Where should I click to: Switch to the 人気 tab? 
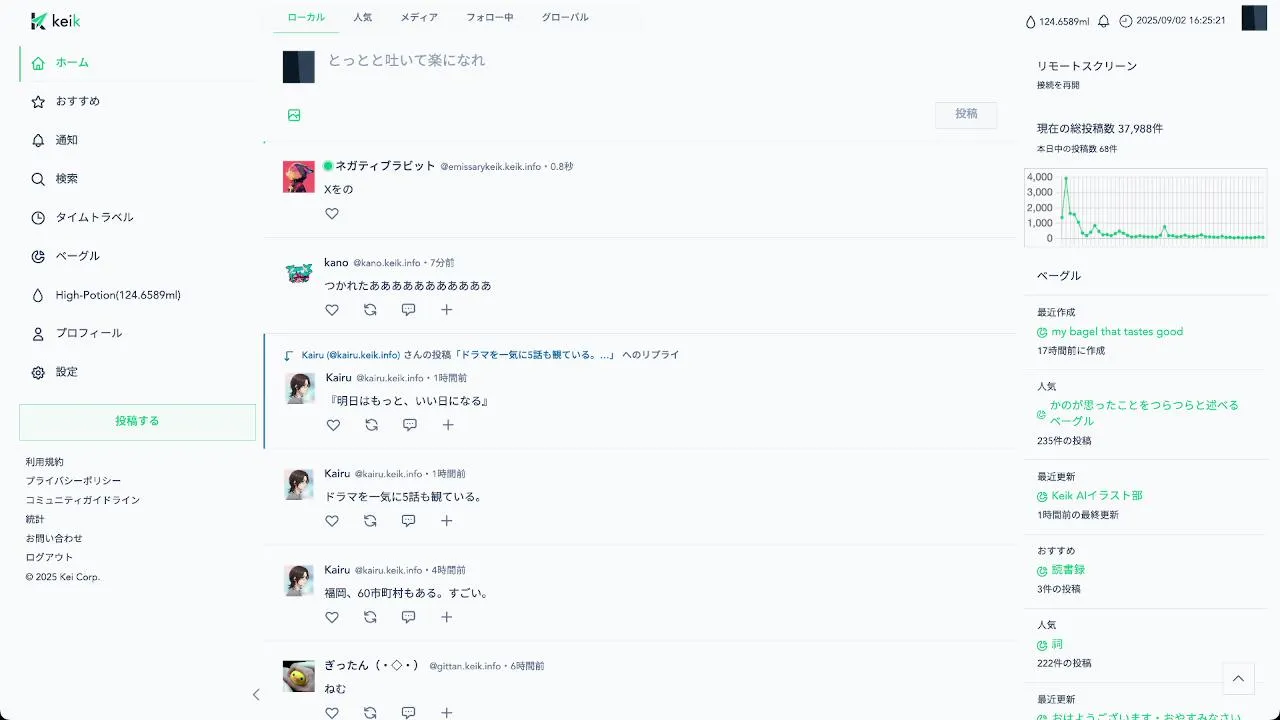(x=362, y=17)
